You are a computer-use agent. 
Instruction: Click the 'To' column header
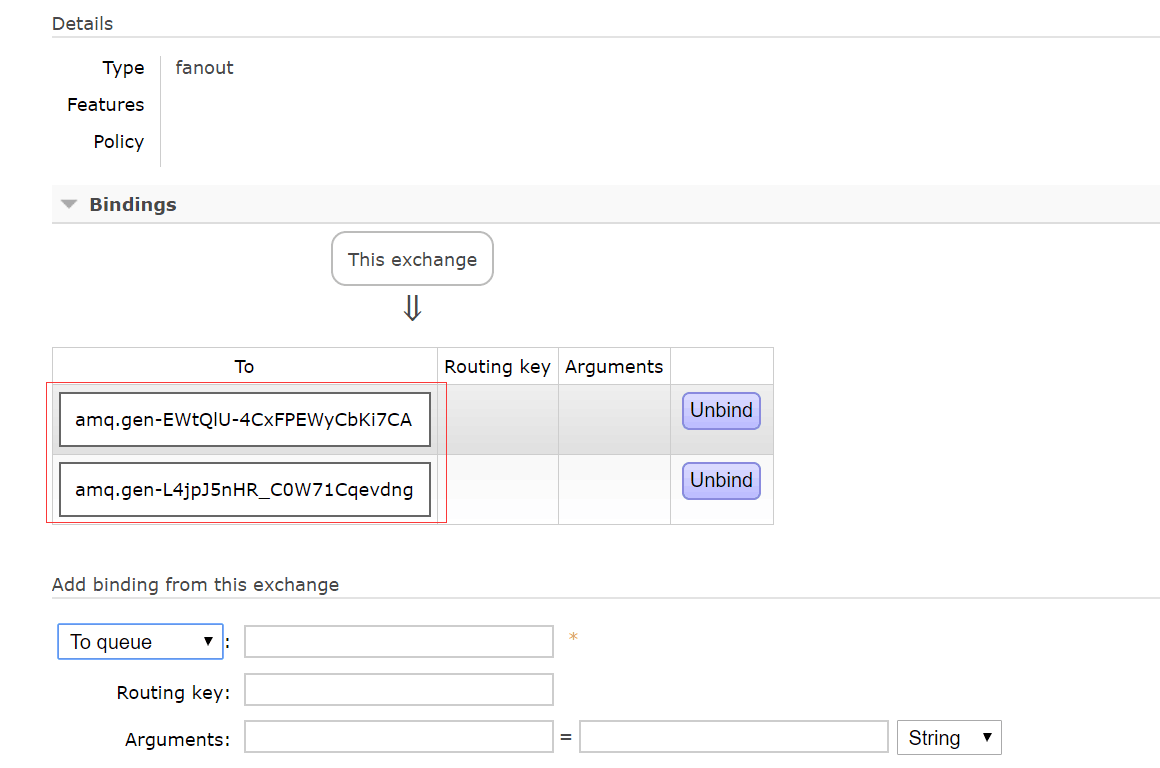244,367
